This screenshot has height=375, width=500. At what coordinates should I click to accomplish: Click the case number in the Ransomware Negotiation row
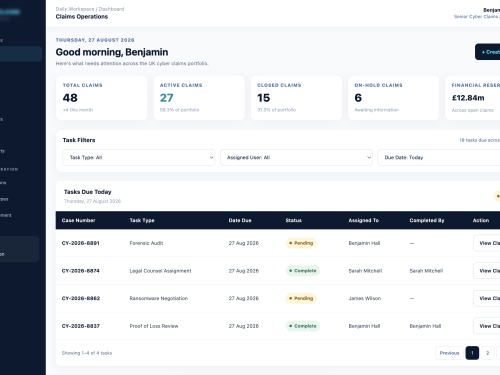click(81, 298)
